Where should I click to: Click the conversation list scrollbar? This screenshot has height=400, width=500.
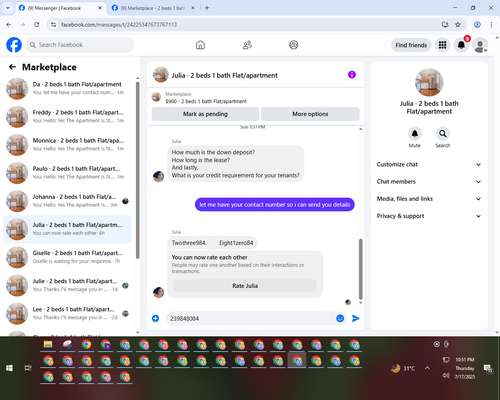coord(137,170)
